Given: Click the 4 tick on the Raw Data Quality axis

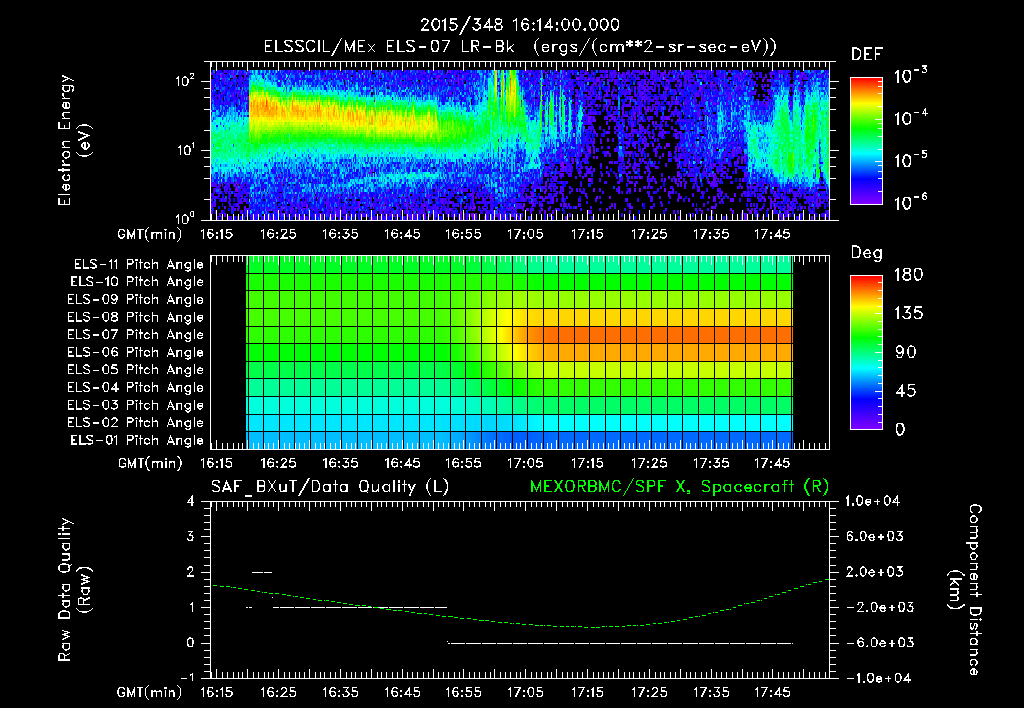Looking at the screenshot, I should pyautogui.click(x=191, y=501).
